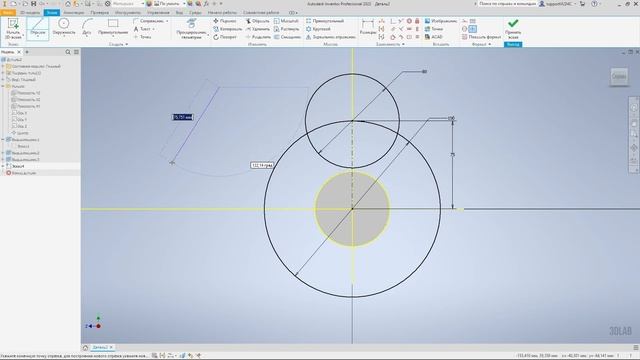Select the Stretch (Растянуть) tool
The height and width of the screenshot is (360, 640).
click(287, 29)
